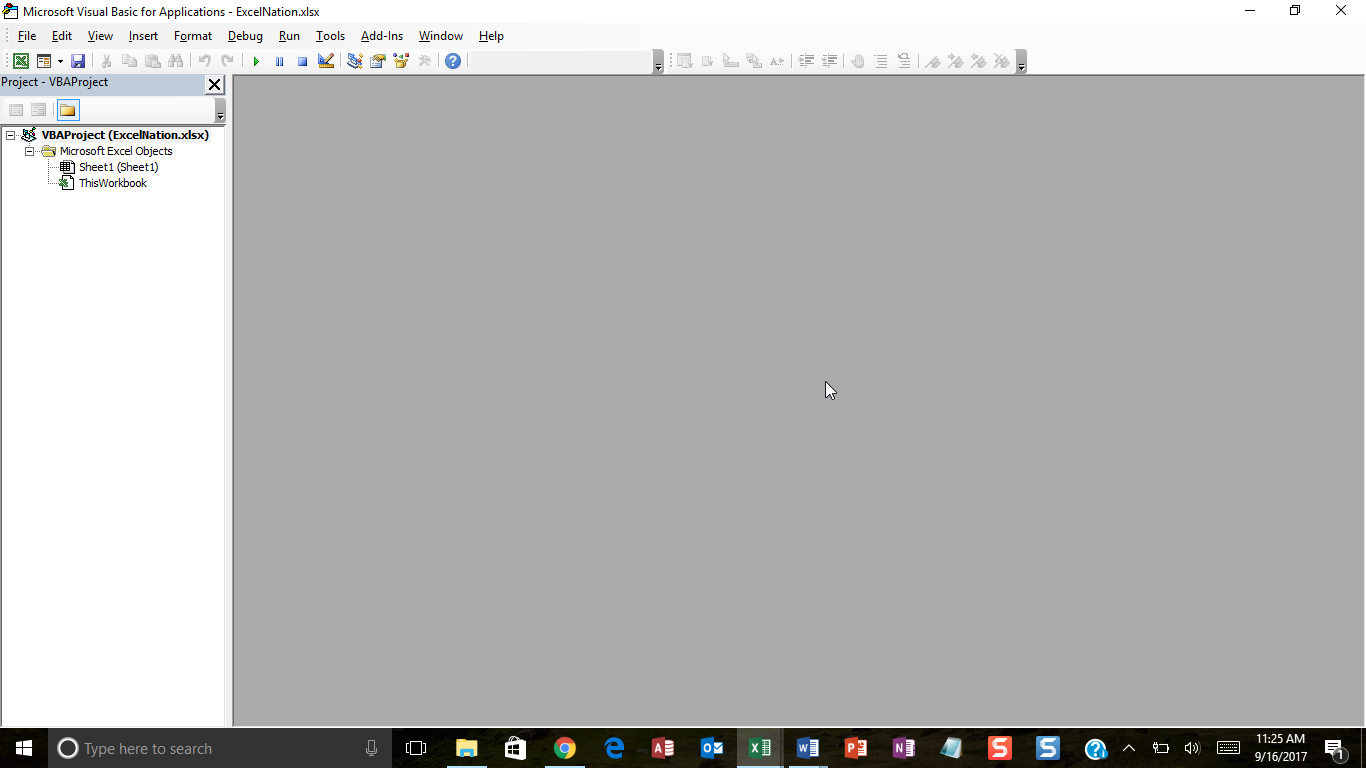This screenshot has width=1366, height=768.
Task: Toggle Breakpoint hand icon
Action: coord(858,61)
